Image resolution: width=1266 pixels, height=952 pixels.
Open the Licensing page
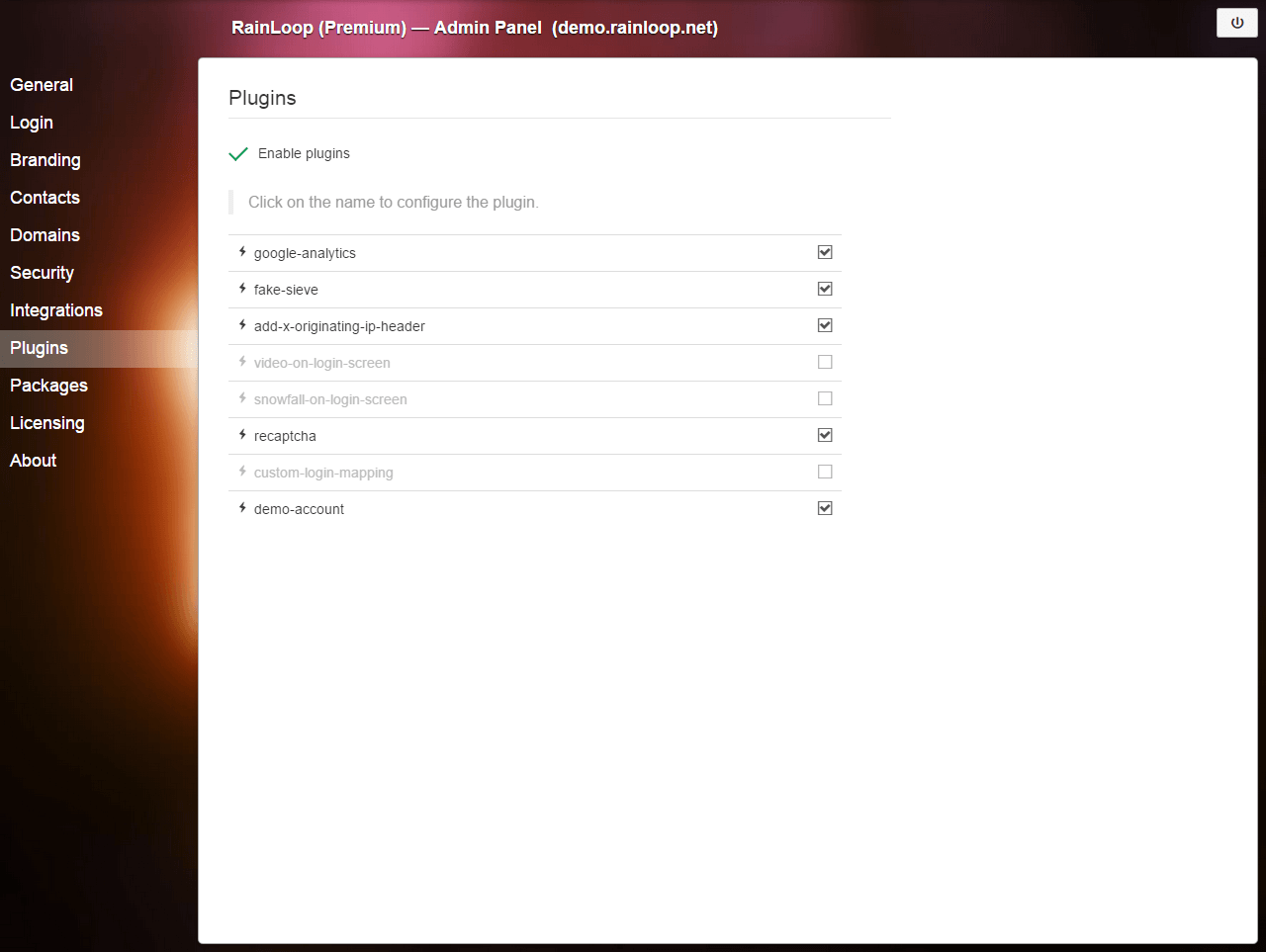coord(47,423)
